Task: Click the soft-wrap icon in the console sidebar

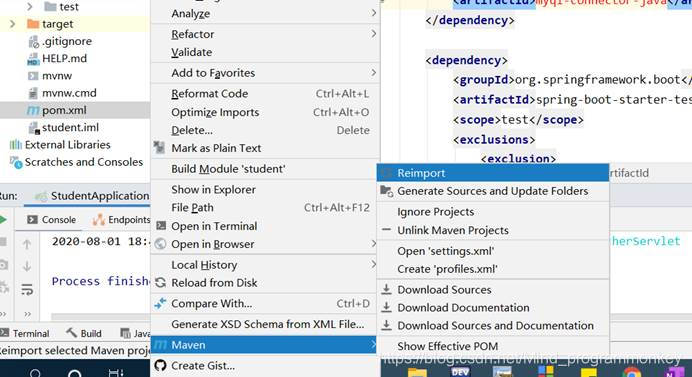Action: 27,290
